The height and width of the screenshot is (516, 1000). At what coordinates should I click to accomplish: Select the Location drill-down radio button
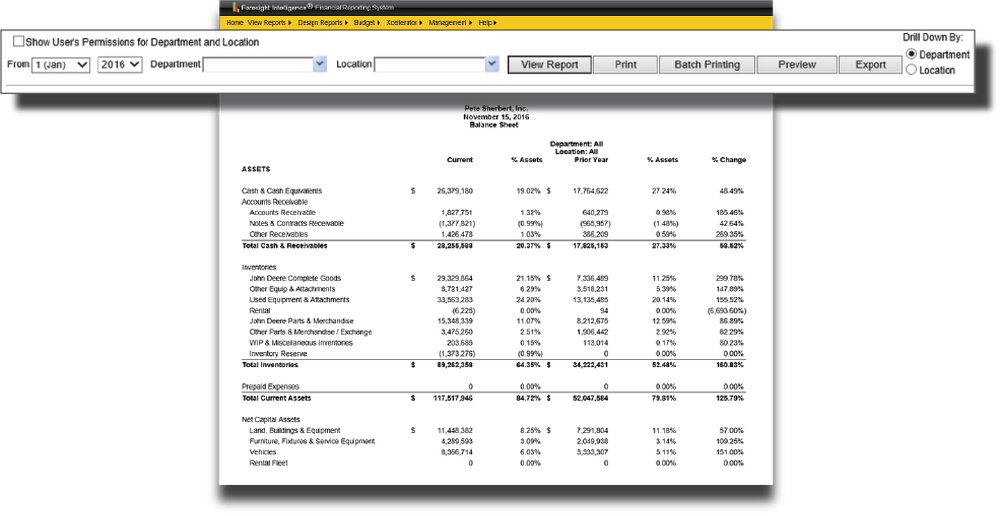[x=911, y=70]
